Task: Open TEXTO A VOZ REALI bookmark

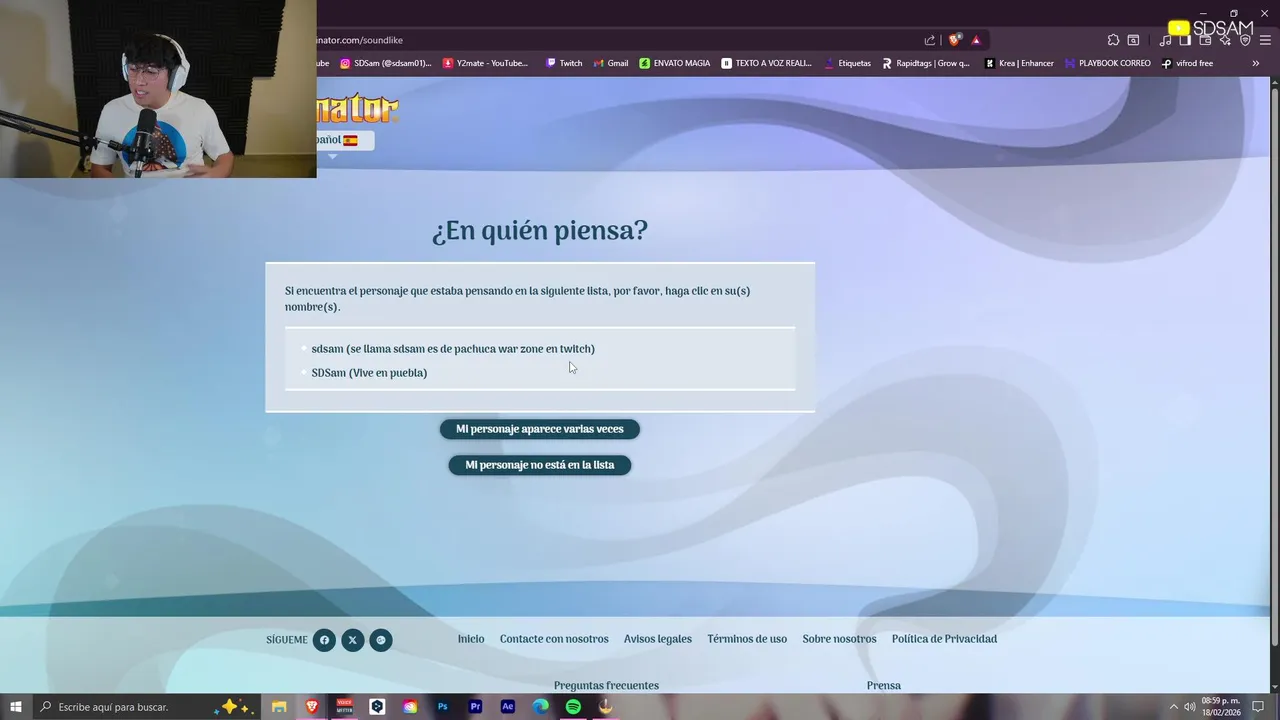Action: [x=767, y=63]
